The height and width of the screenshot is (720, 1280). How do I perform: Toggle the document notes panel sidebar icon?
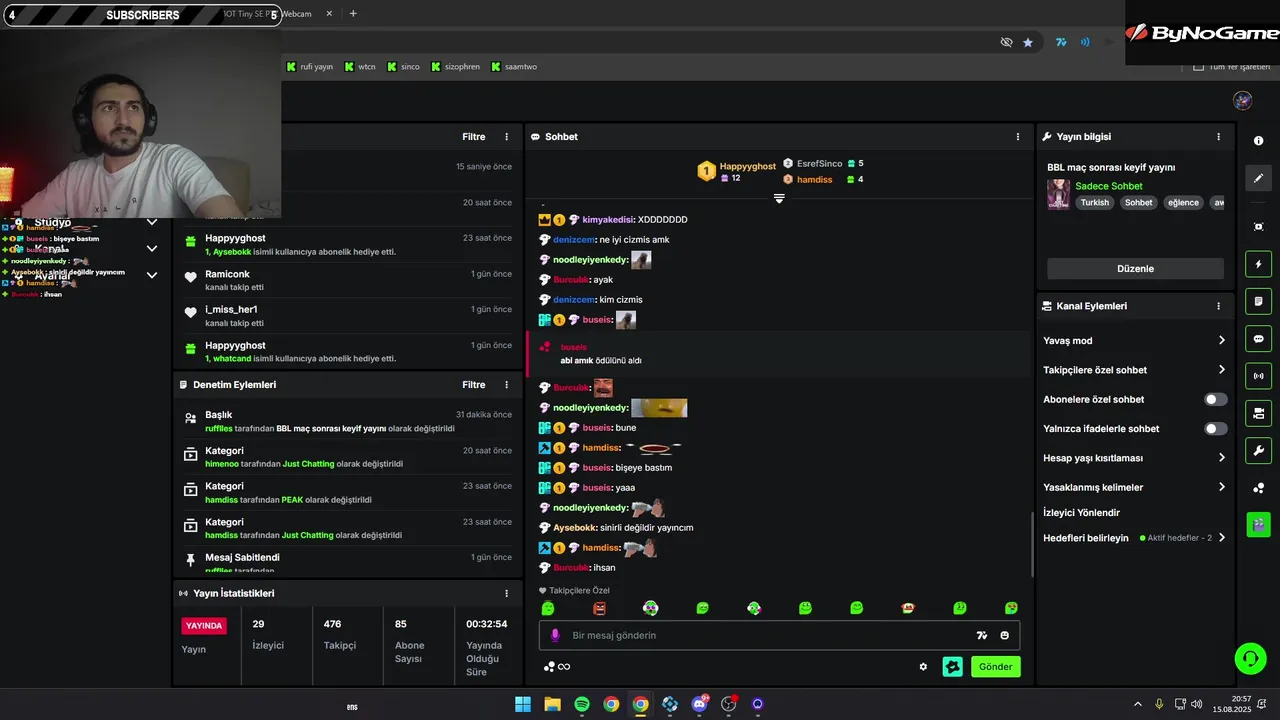1258,301
